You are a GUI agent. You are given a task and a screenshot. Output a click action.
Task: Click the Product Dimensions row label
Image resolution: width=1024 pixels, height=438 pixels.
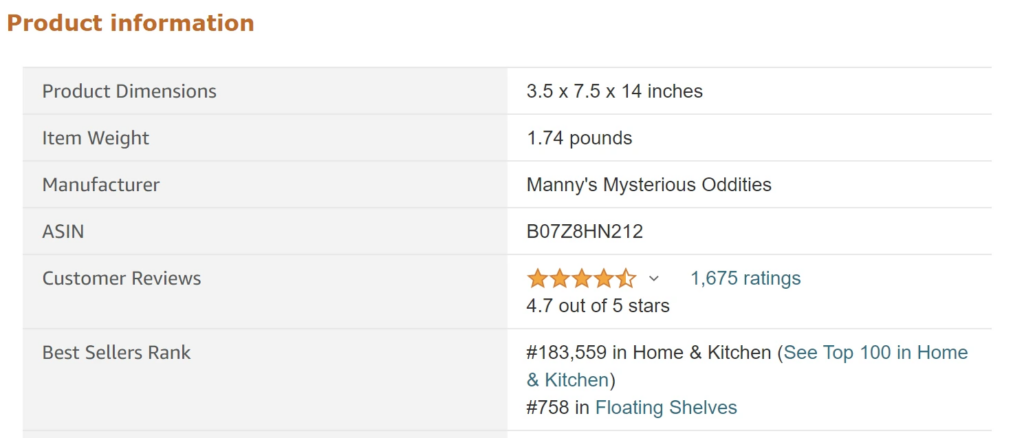pyautogui.click(x=129, y=91)
